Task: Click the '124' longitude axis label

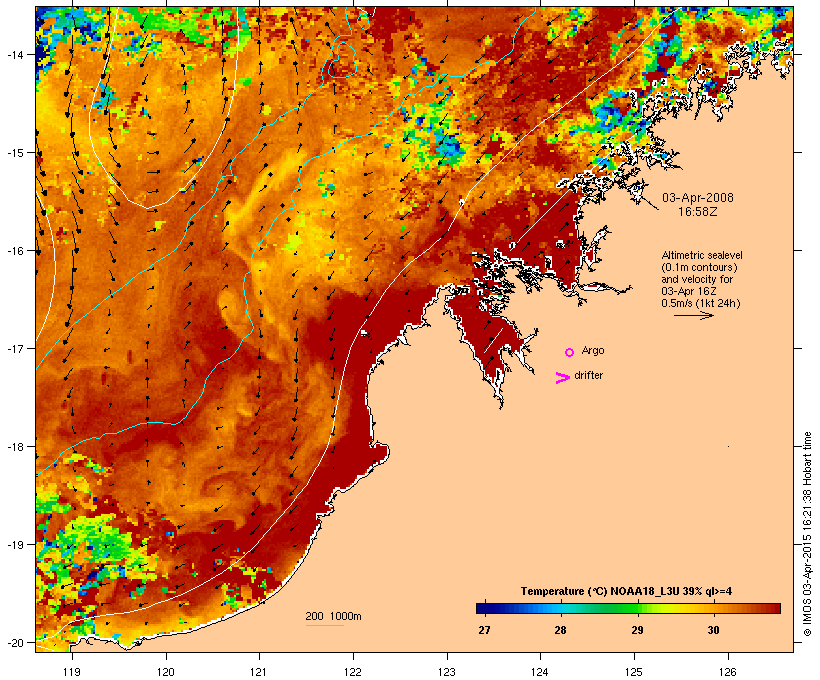Action: [540, 672]
